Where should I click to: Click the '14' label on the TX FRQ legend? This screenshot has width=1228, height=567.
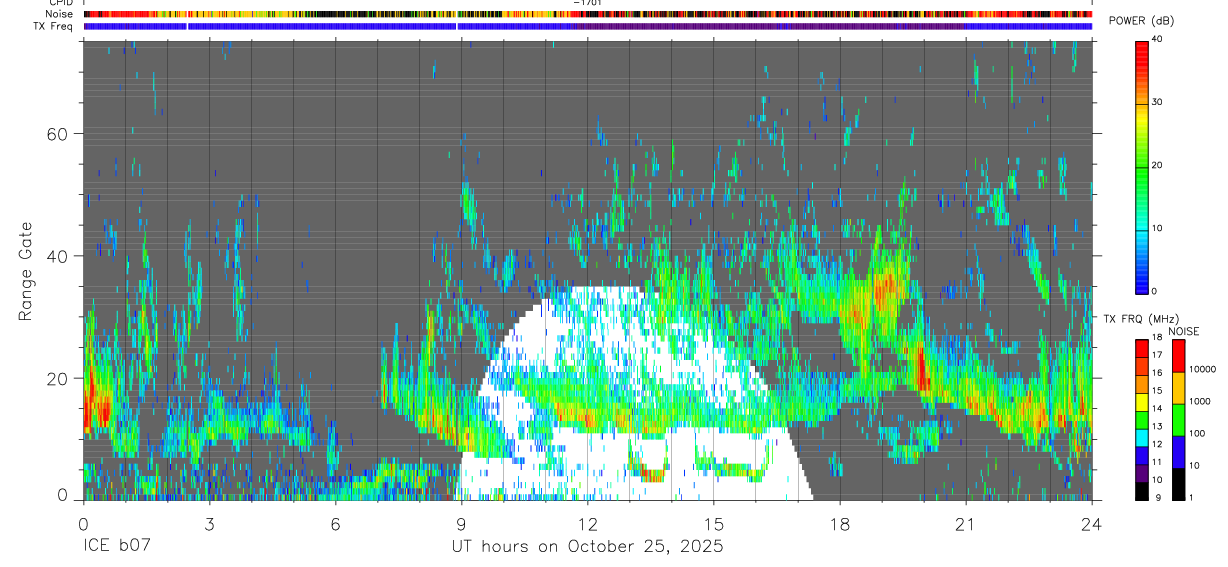click(x=1157, y=409)
